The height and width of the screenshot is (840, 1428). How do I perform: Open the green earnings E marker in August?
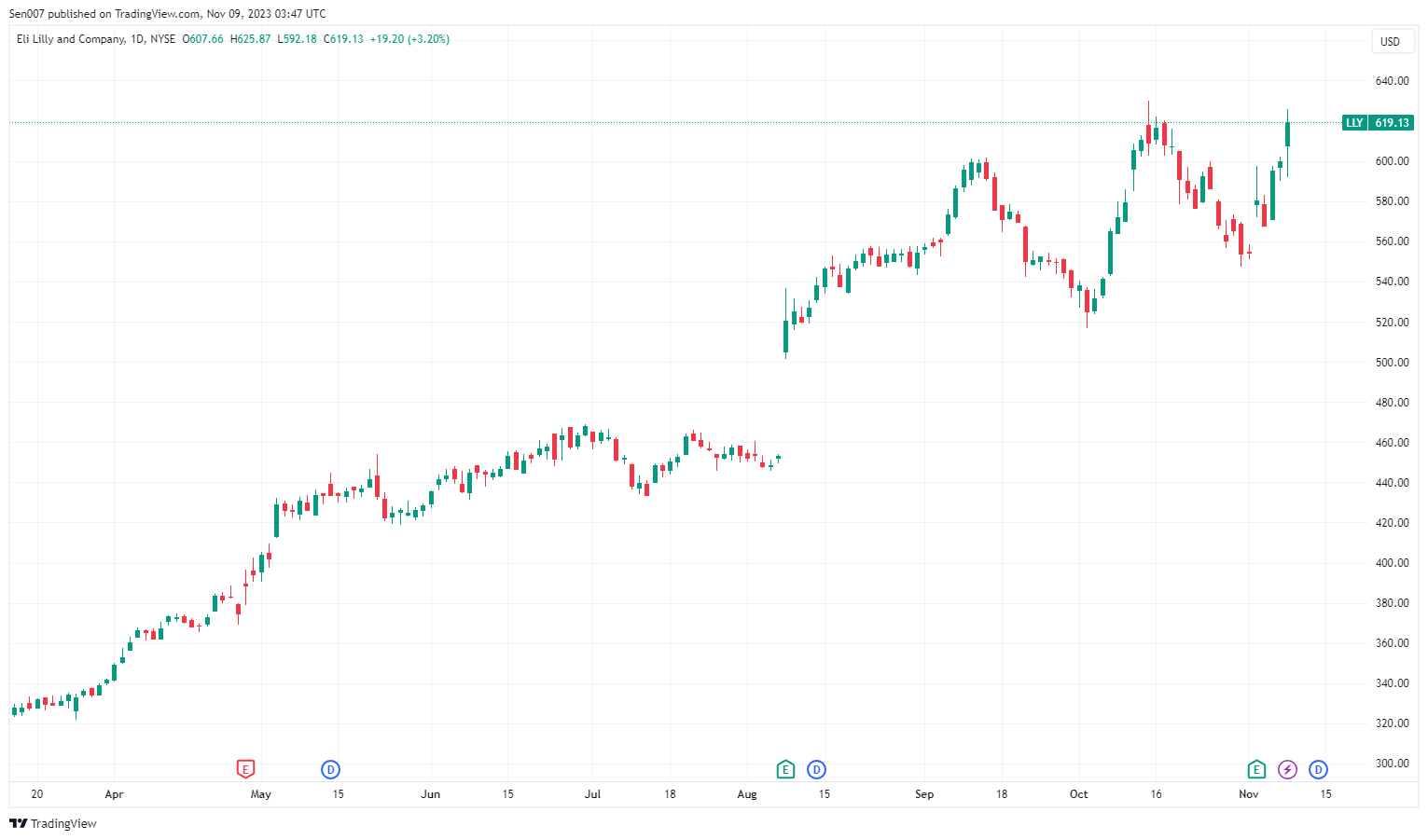(x=785, y=769)
